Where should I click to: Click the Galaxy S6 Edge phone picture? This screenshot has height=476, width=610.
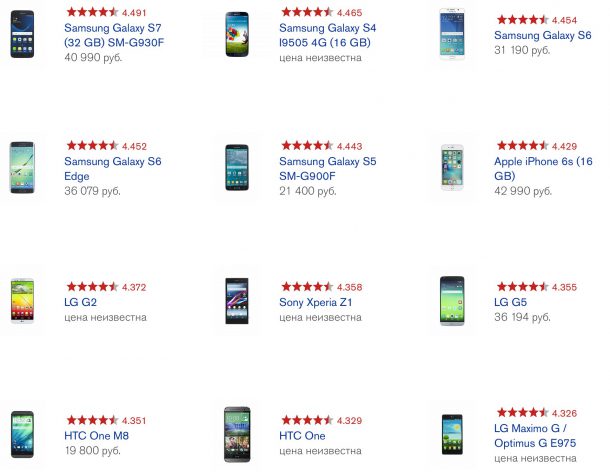(22, 167)
